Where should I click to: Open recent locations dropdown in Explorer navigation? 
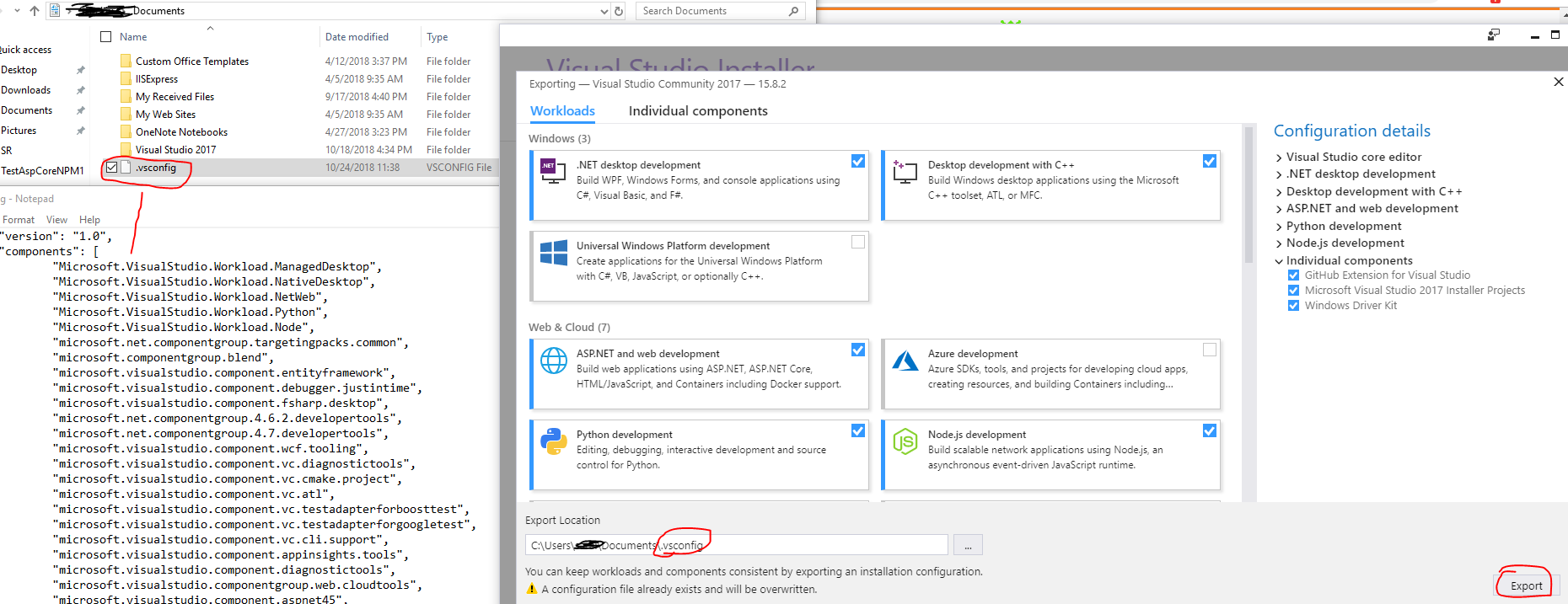click(17, 11)
